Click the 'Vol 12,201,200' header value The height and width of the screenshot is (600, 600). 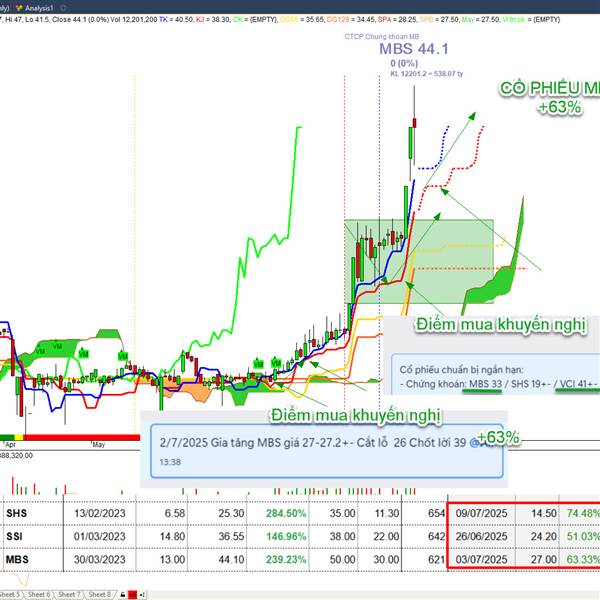[134, 20]
